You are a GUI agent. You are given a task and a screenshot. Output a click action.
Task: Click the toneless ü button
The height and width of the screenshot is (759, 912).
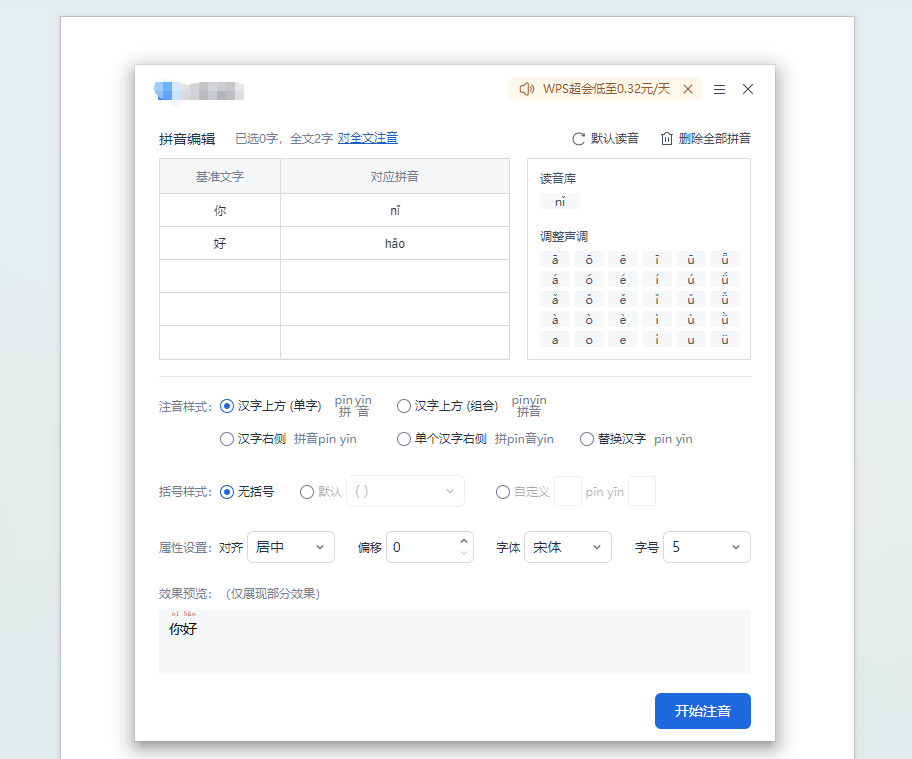click(725, 340)
